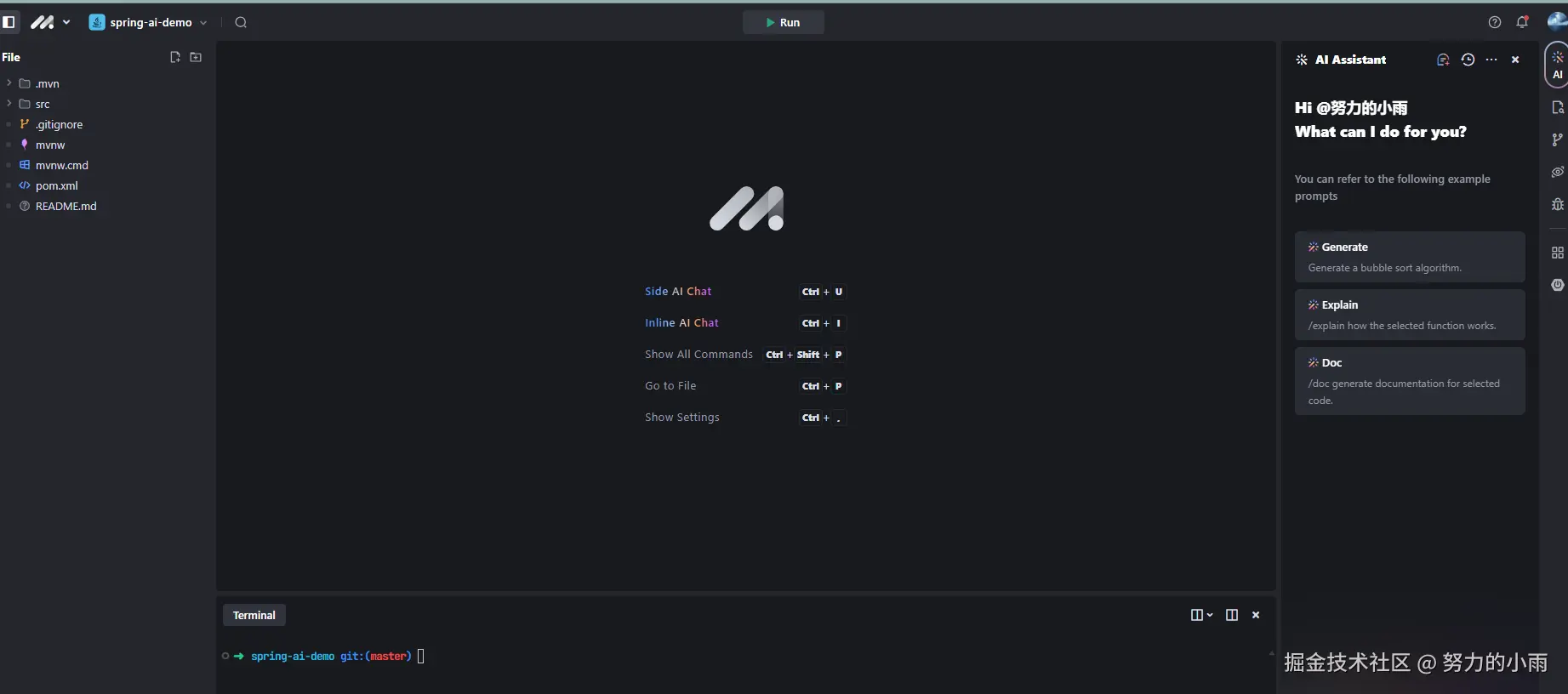Open the user avatar profile
Image resolution: width=1568 pixels, height=694 pixels.
point(1557,21)
